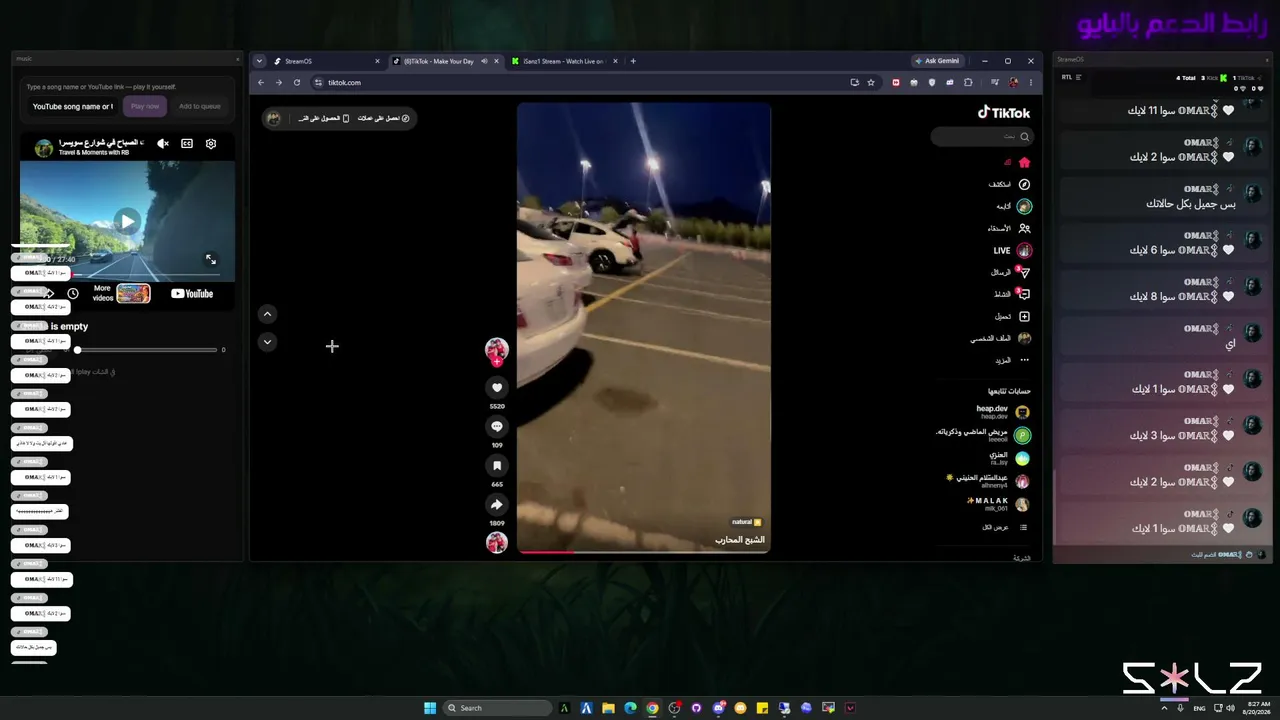The height and width of the screenshot is (720, 1280).
Task: Open Discord from the taskbar
Action: (718, 708)
